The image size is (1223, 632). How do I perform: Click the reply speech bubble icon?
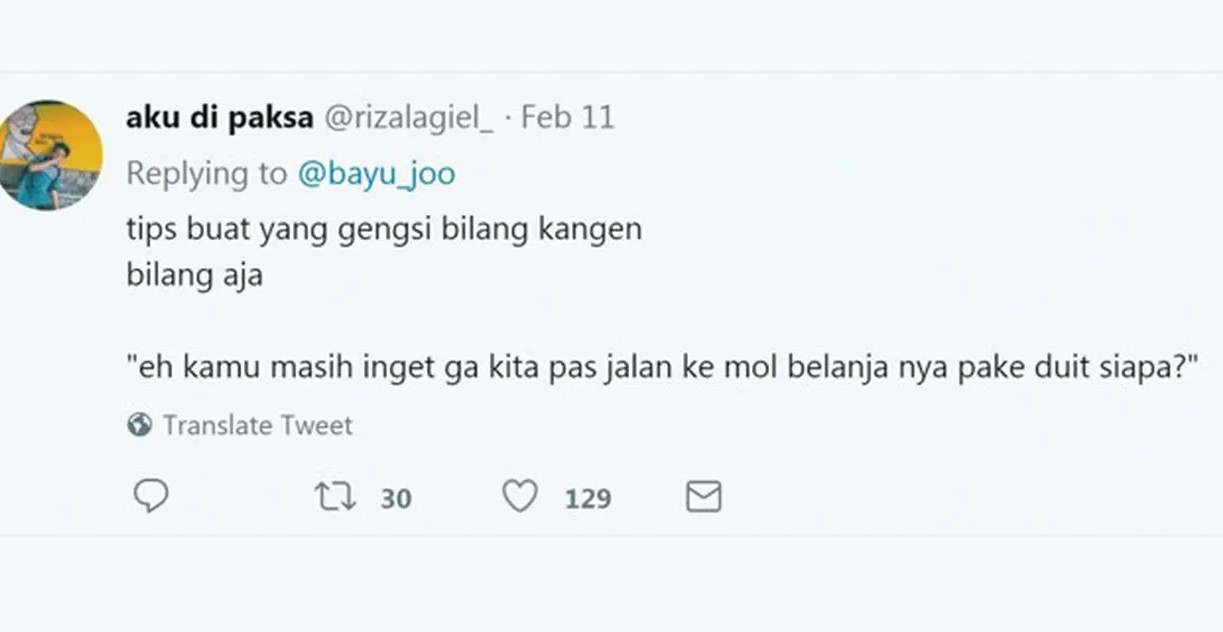pos(151,496)
